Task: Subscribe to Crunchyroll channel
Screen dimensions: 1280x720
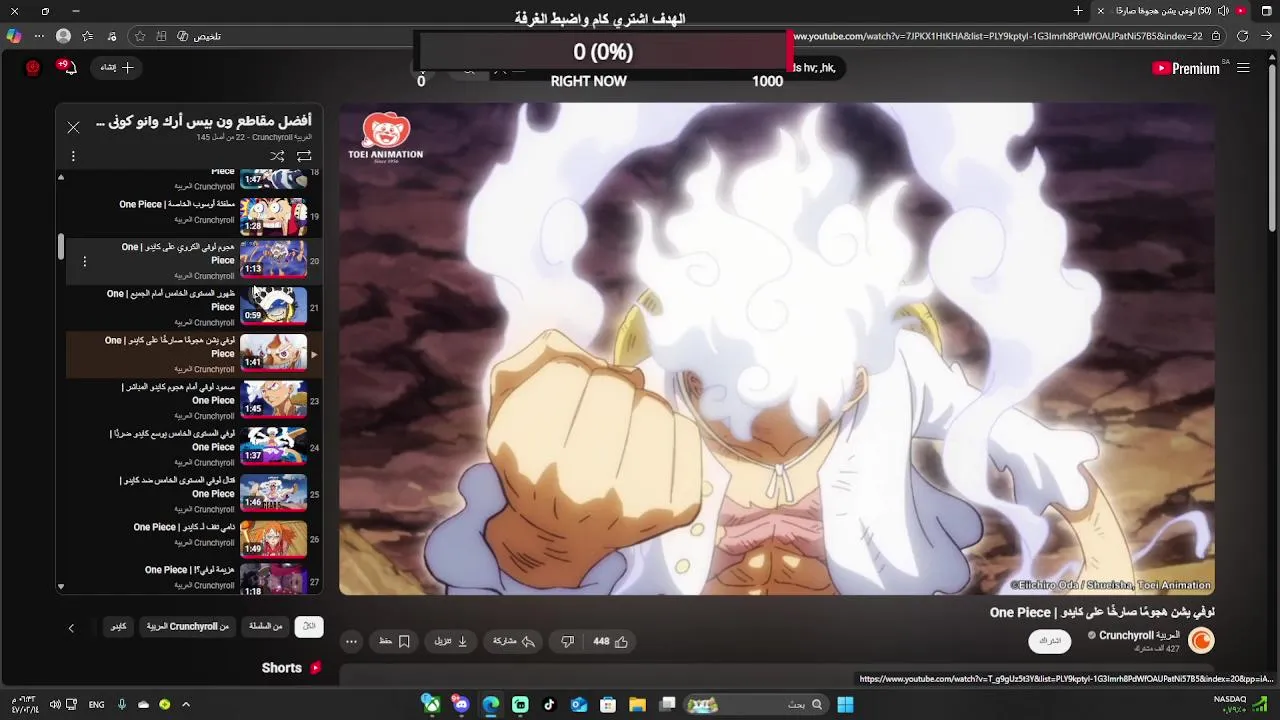Action: [1049, 641]
